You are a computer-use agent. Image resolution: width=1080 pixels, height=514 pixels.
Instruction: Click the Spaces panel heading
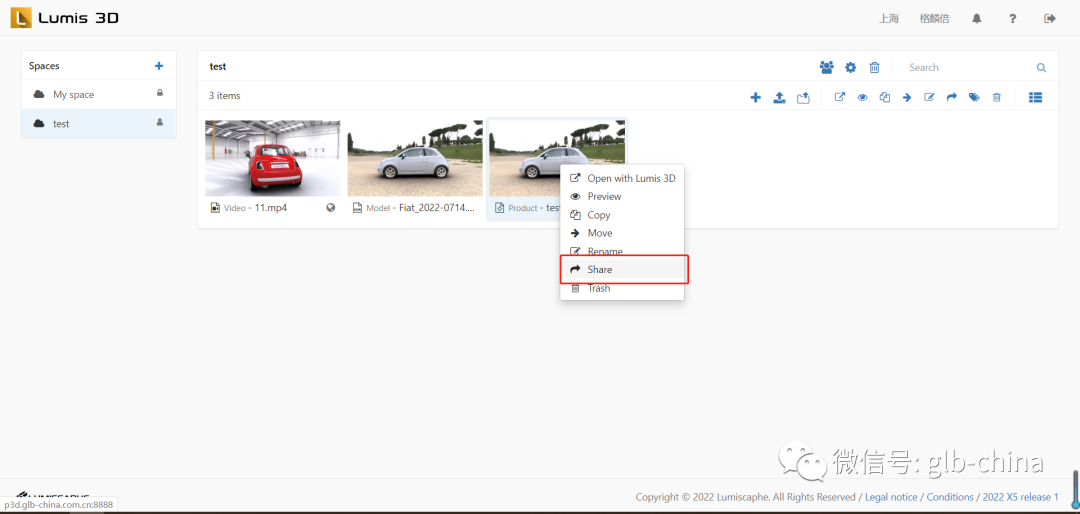(44, 66)
